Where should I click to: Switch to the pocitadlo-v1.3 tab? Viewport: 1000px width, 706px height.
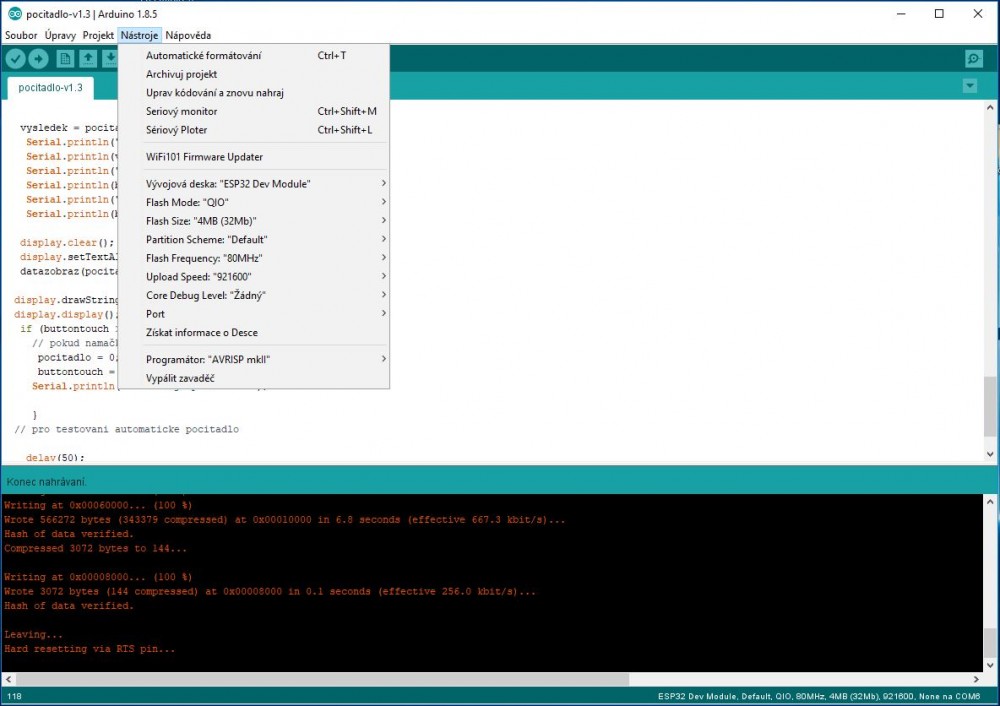(50, 87)
